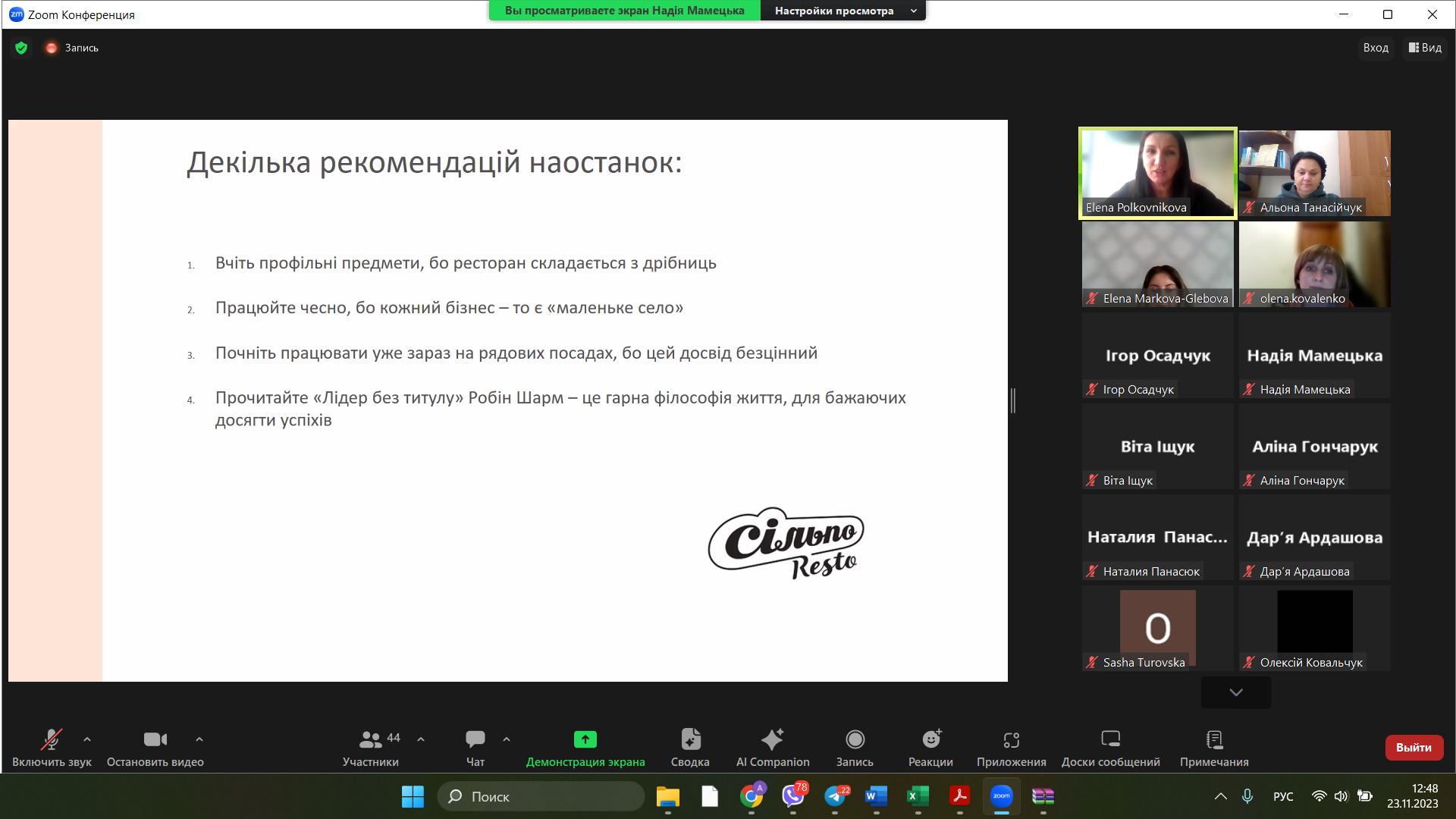Screen dimensions: 1456x819
Task: Open Настройки просмотра dropdown at top
Action: [843, 11]
